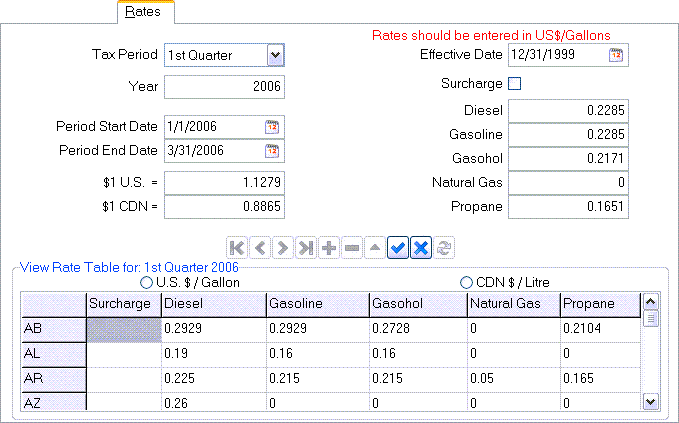Select CDN $ / Litre radio option
Viewport: 679px width, 423px height.
(466, 283)
